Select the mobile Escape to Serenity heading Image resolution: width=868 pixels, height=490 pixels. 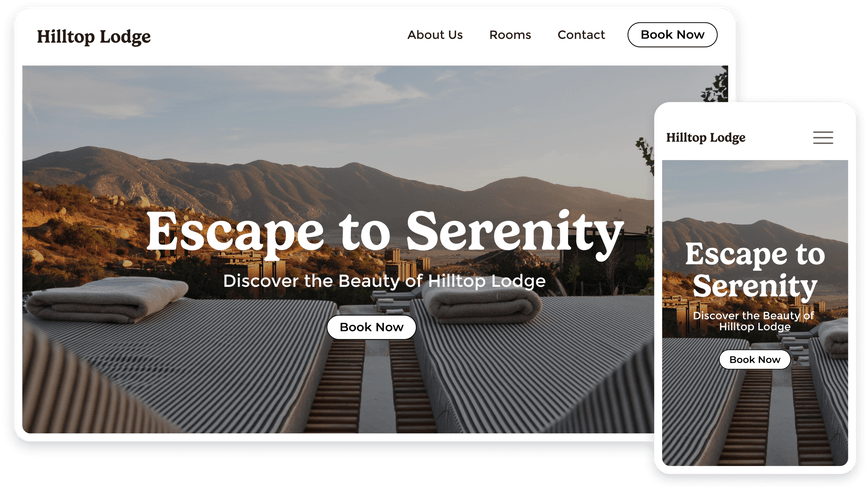[755, 270]
